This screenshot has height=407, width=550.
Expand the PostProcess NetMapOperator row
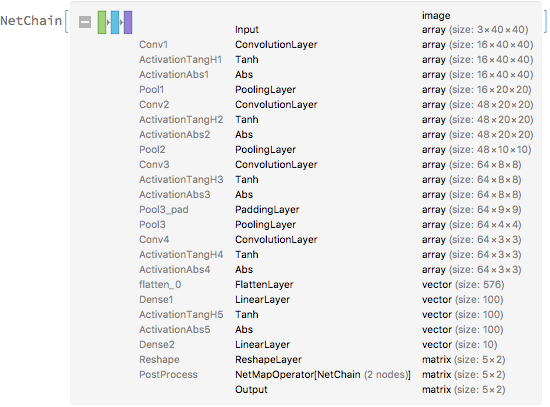coord(336,375)
